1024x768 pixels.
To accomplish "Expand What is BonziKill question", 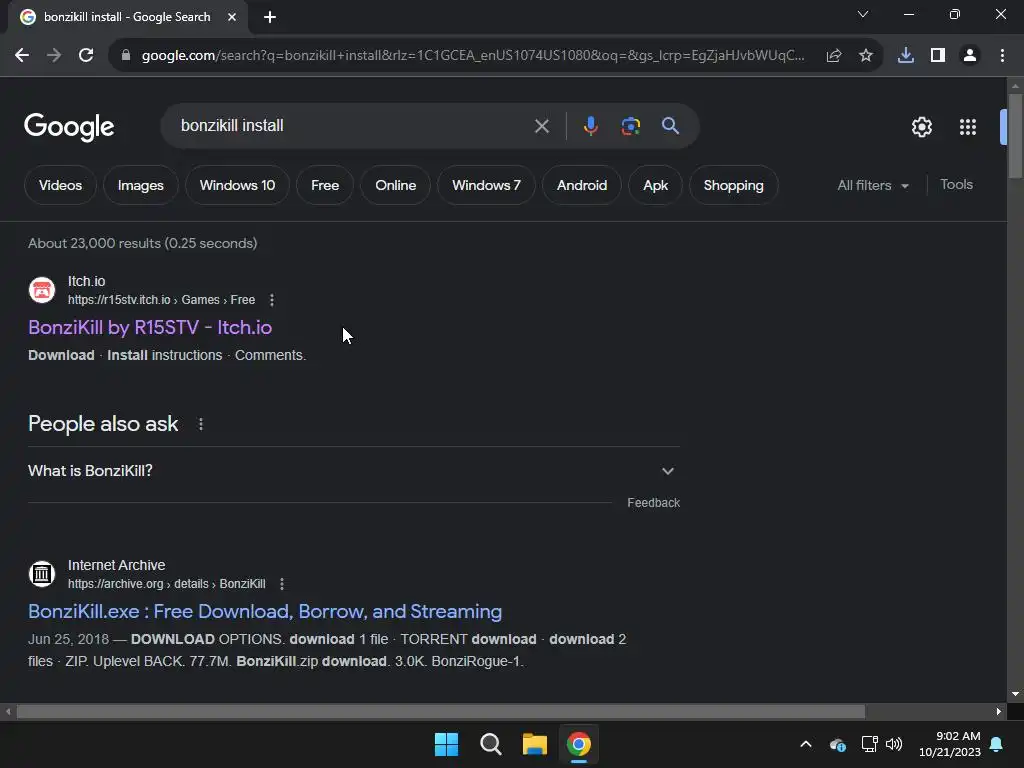I will coord(354,471).
